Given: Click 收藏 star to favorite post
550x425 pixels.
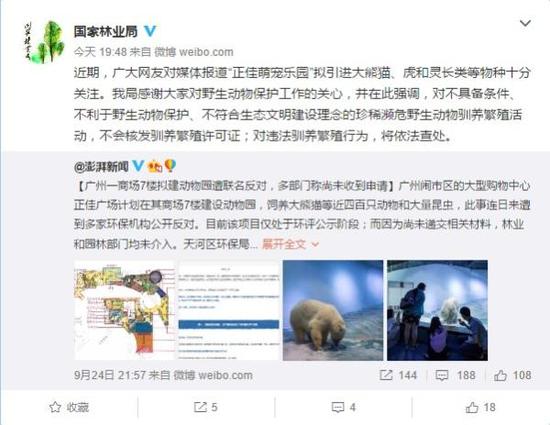Looking at the screenshot, I should pos(69,407).
